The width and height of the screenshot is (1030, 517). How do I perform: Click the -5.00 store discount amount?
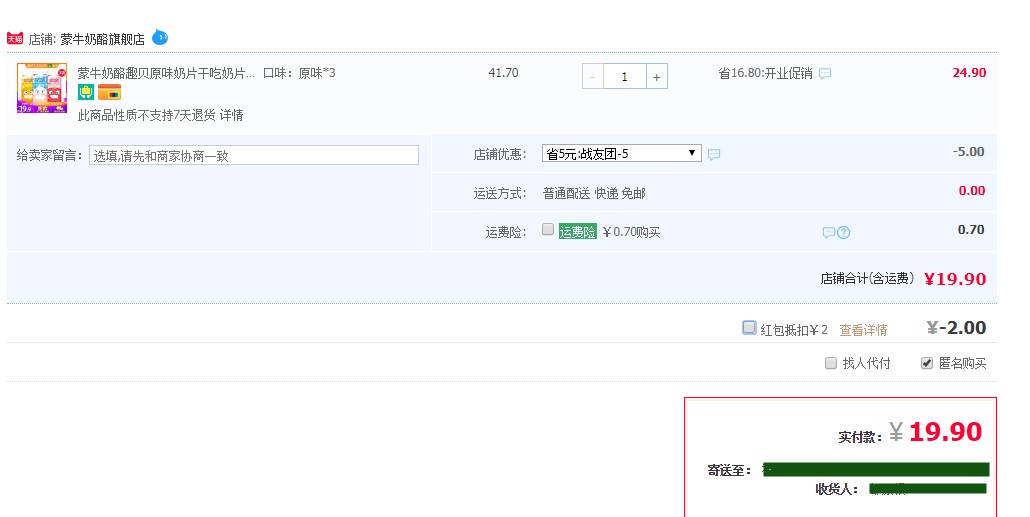click(x=969, y=152)
